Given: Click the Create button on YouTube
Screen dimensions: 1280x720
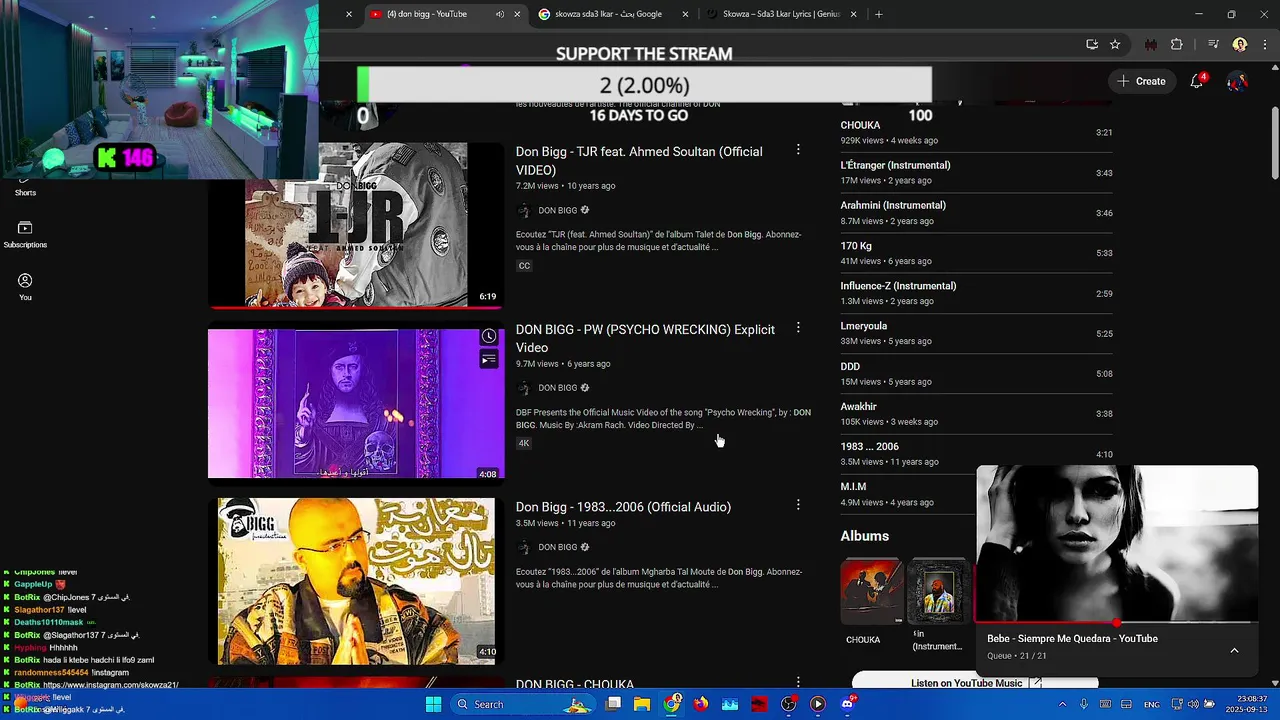Looking at the screenshot, I should pyautogui.click(x=1142, y=81).
